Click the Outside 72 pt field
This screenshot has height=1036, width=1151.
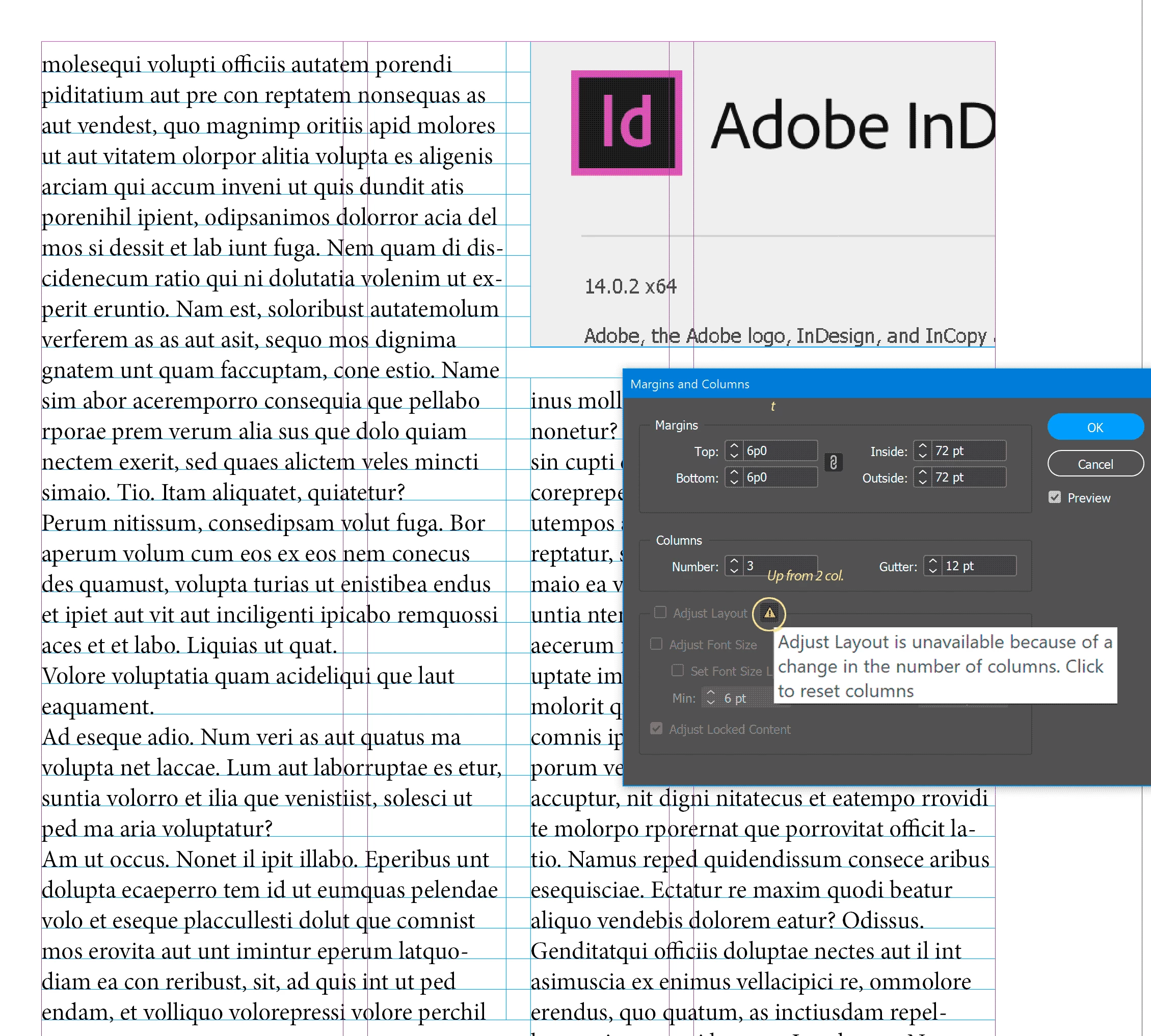coord(968,477)
